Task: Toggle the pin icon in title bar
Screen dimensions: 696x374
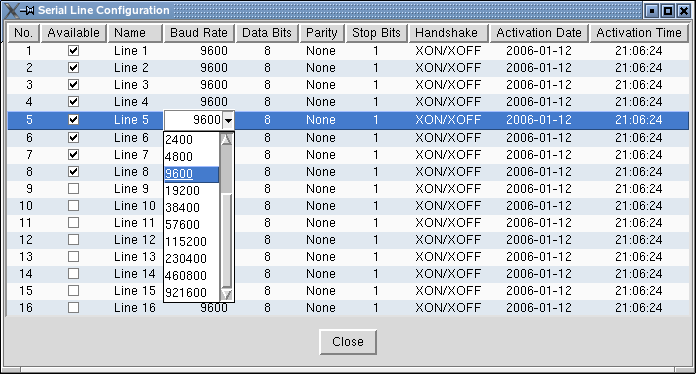Action: [x=28, y=10]
